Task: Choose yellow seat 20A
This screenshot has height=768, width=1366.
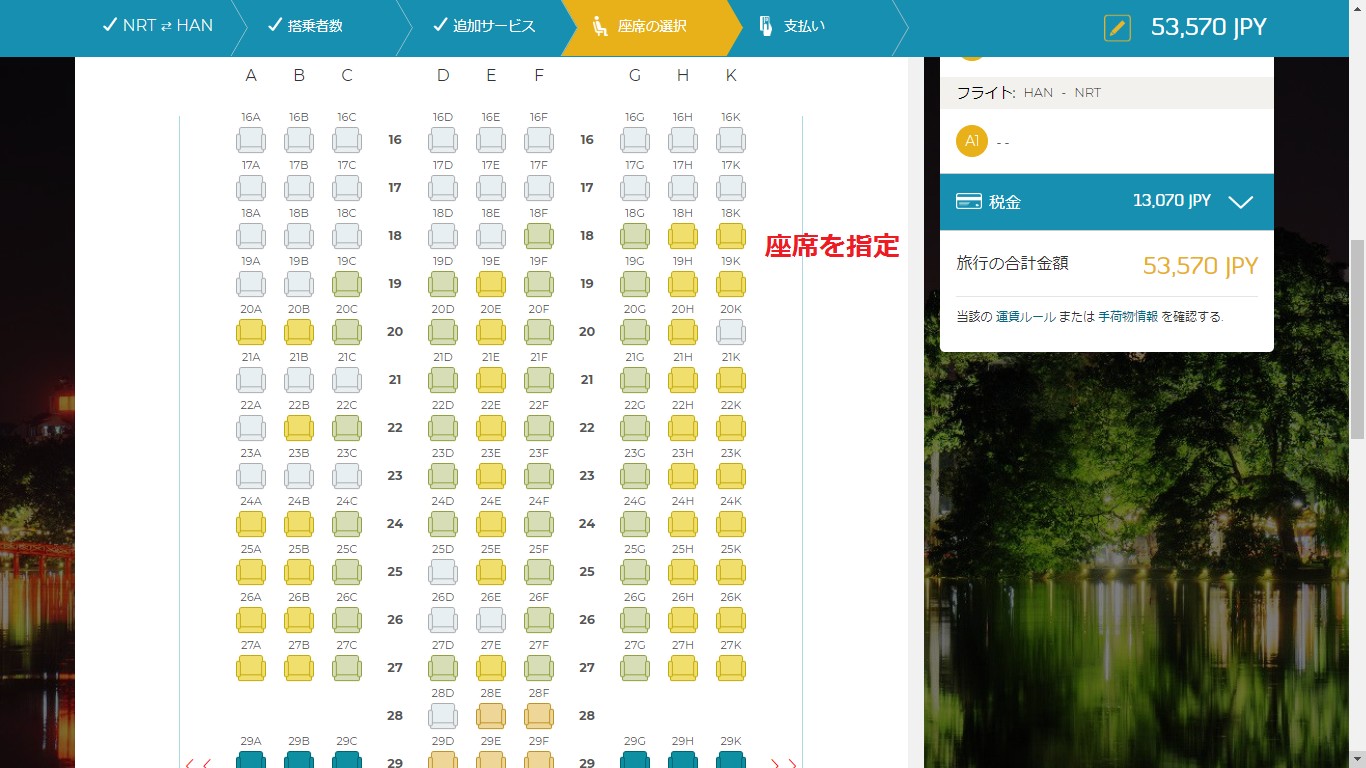Action: (x=251, y=332)
